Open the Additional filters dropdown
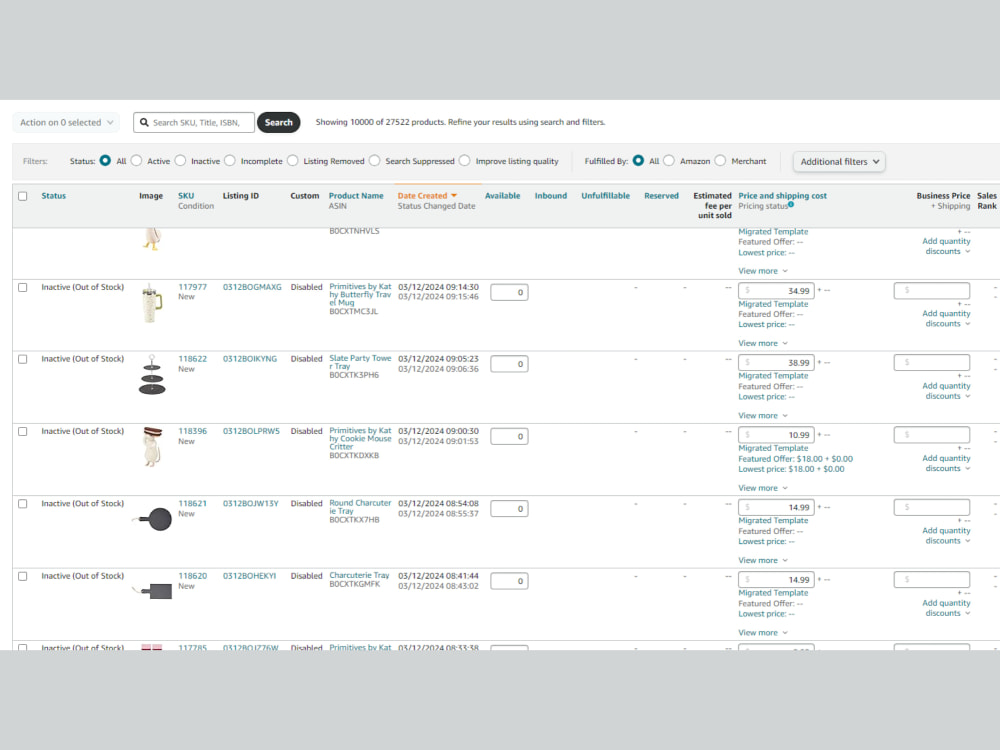Screen dimensions: 1000x750 click(840, 162)
